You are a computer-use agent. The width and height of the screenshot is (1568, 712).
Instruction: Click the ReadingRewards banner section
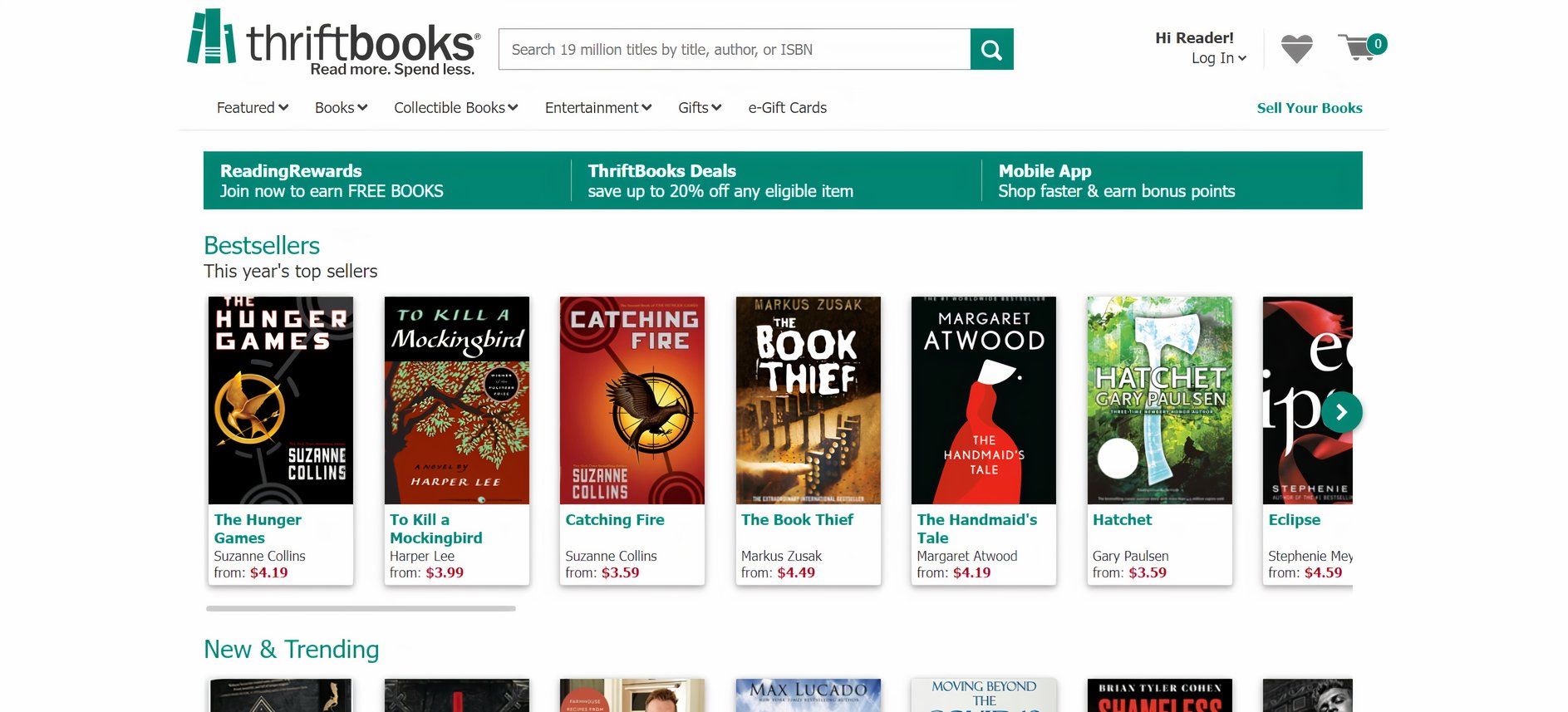pyautogui.click(x=386, y=180)
